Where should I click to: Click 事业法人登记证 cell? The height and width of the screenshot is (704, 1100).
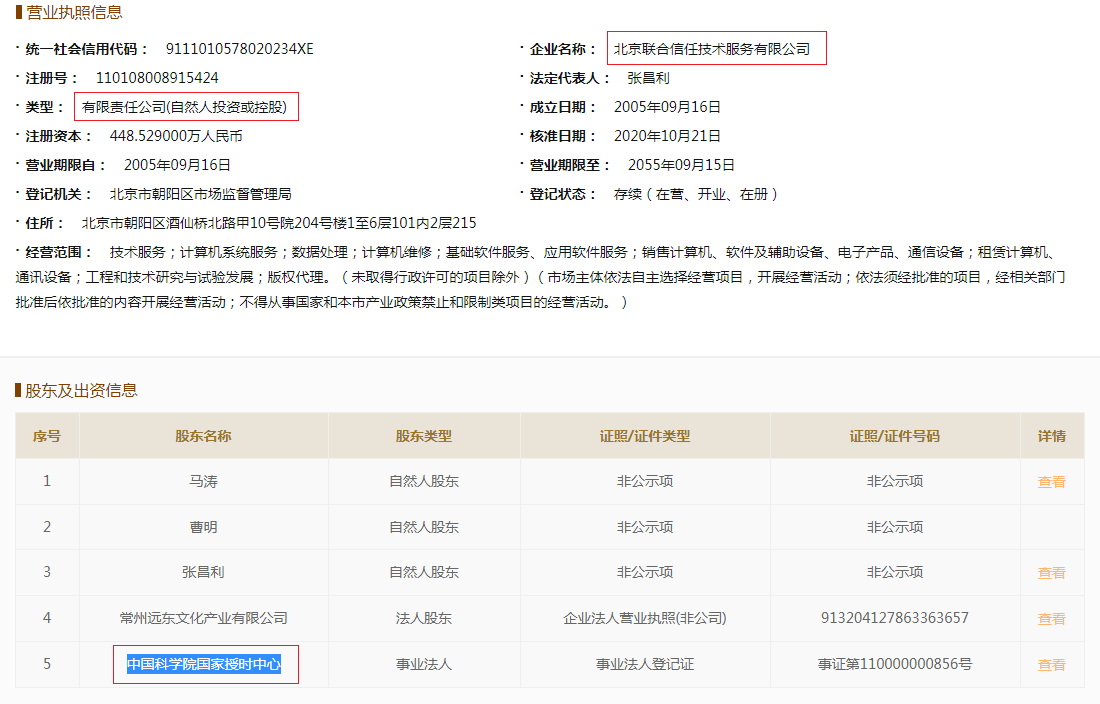point(645,664)
